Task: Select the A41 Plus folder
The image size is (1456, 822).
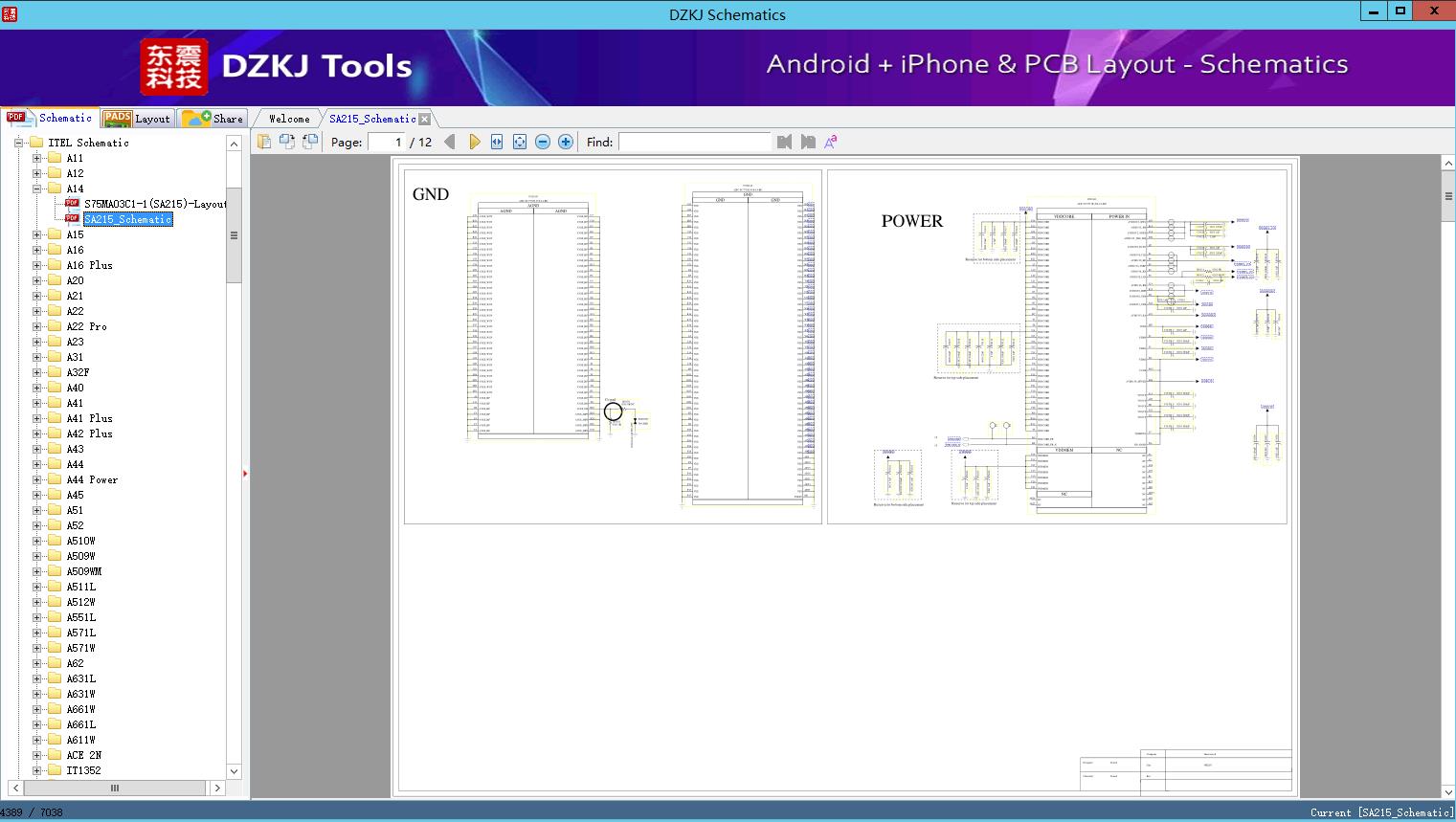Action: tap(89, 418)
